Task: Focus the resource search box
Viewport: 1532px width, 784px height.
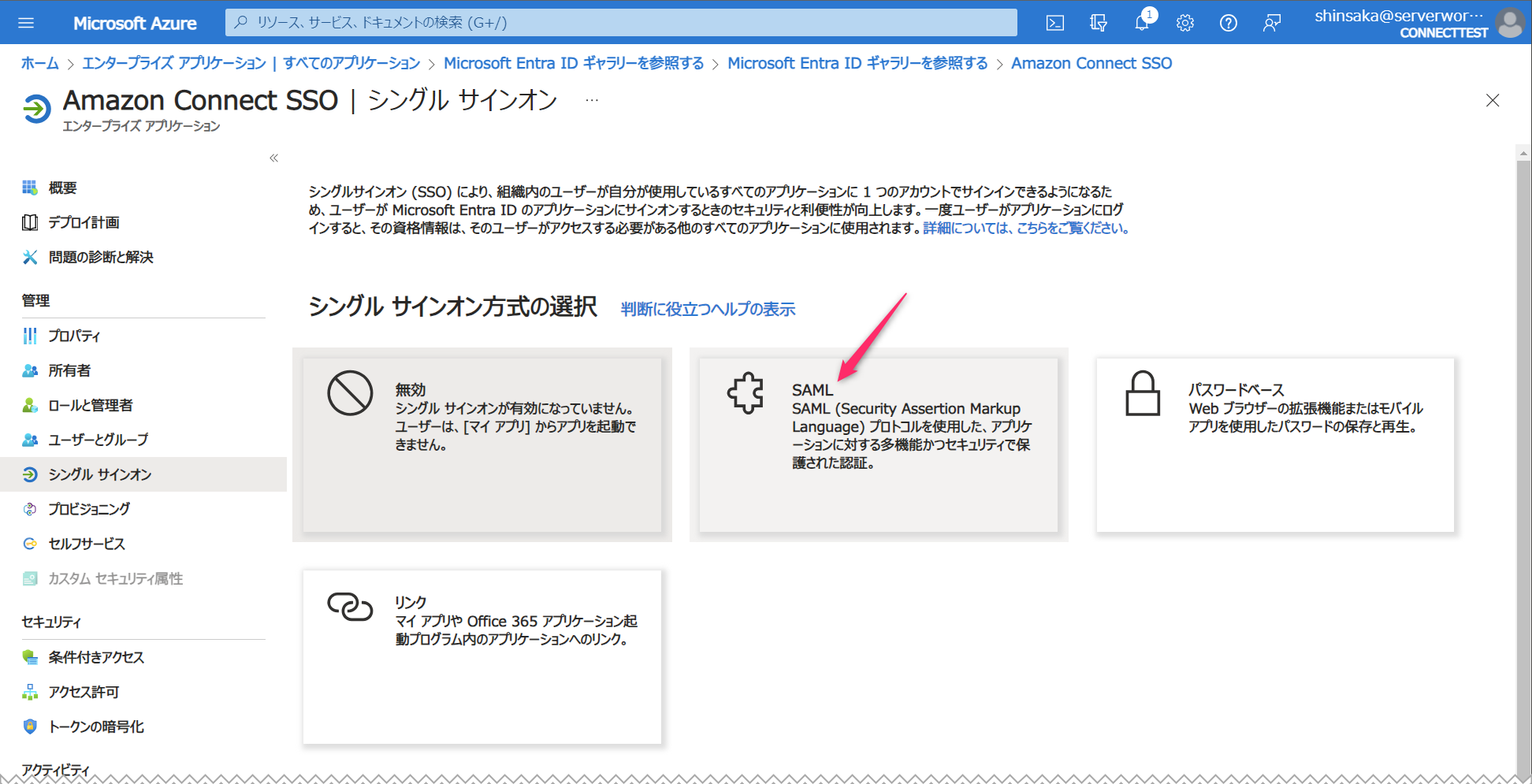Action: 621,23
